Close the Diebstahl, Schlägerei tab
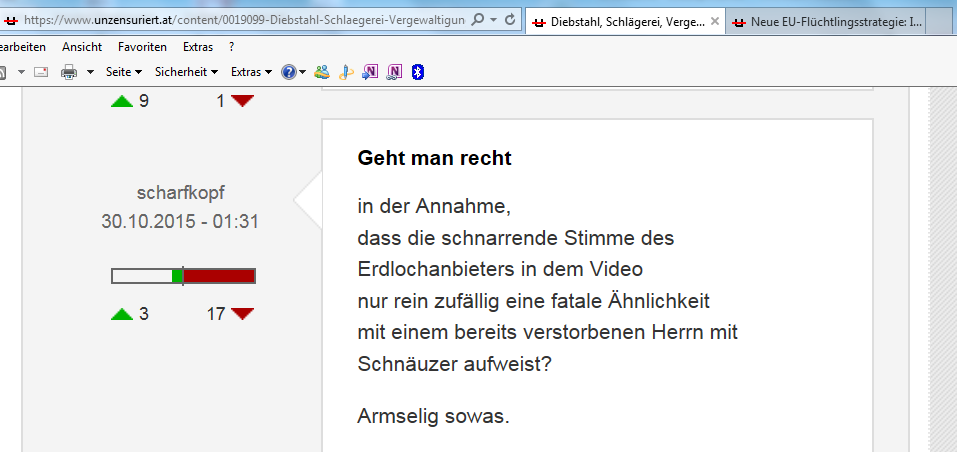Screen dimensions: 957x452 (x=715, y=20)
